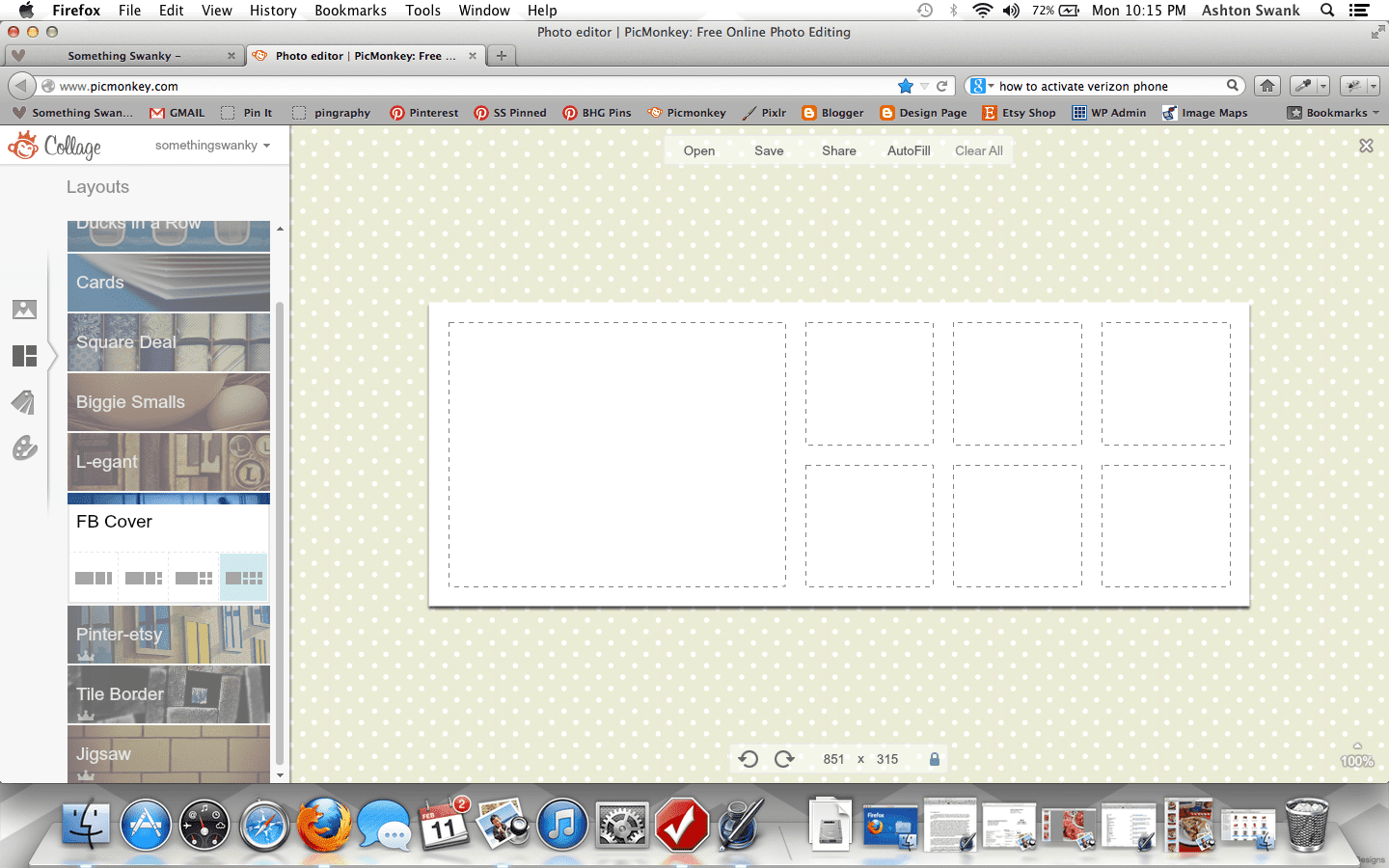Image resolution: width=1389 pixels, height=868 pixels.
Task: Select the second FB Cover layout variant
Action: pos(144,578)
